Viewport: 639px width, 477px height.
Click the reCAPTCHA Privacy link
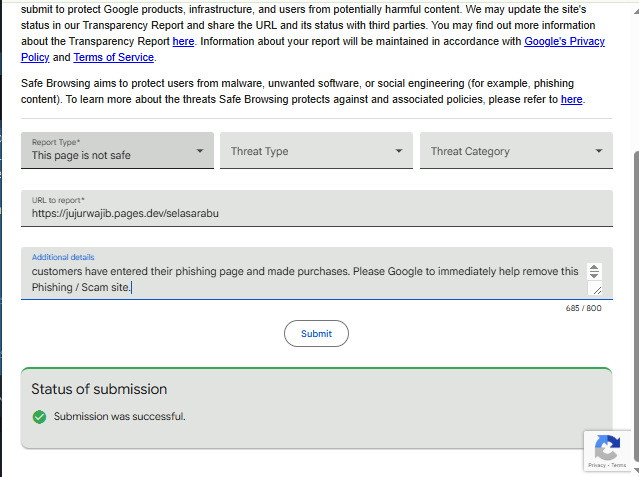[596, 466]
